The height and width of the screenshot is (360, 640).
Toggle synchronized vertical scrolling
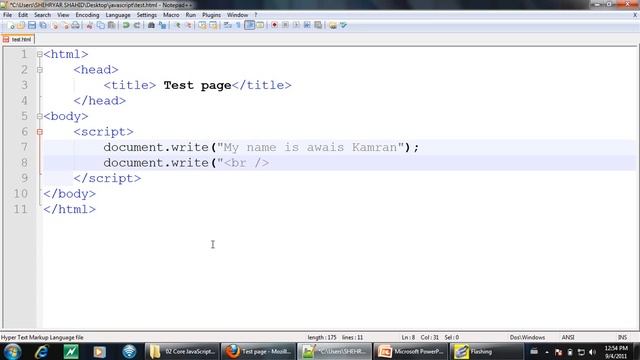pyautogui.click(x=202, y=25)
